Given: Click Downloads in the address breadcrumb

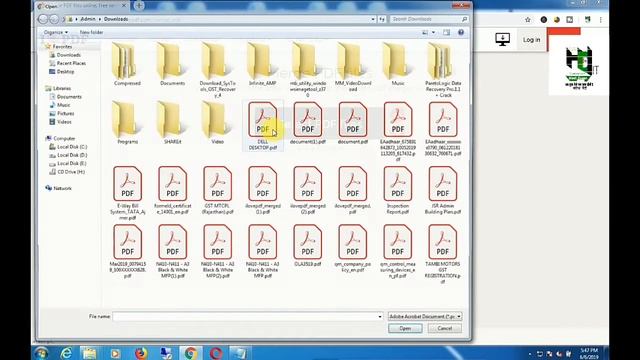Looking at the screenshot, I should (x=116, y=19).
